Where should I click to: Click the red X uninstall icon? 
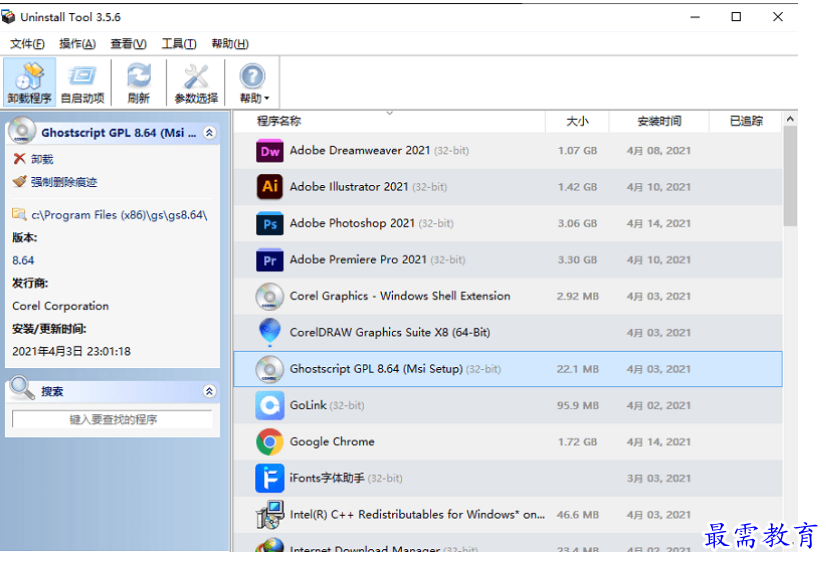click(19, 159)
